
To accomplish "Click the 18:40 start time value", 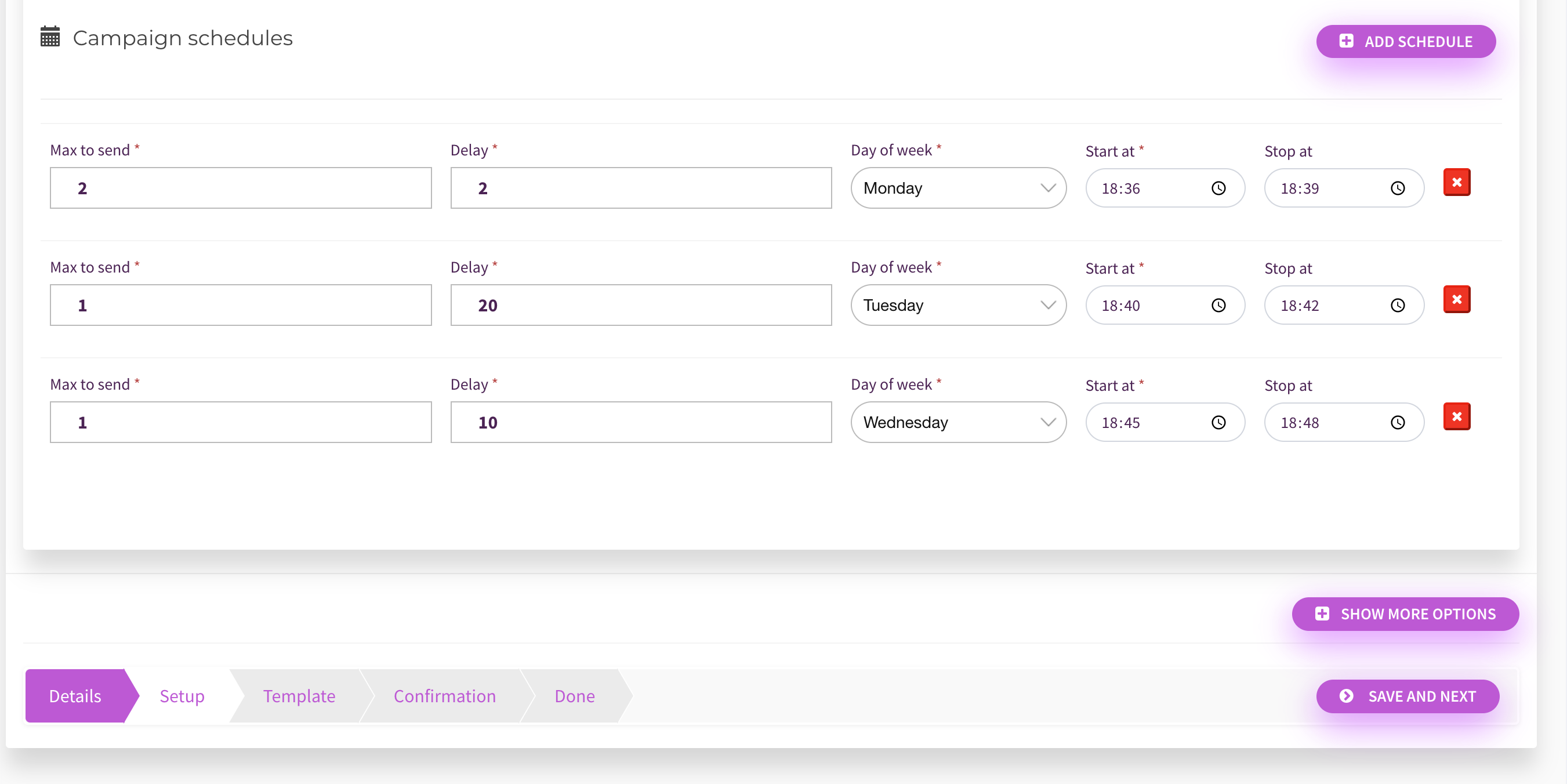I will point(1120,306).
